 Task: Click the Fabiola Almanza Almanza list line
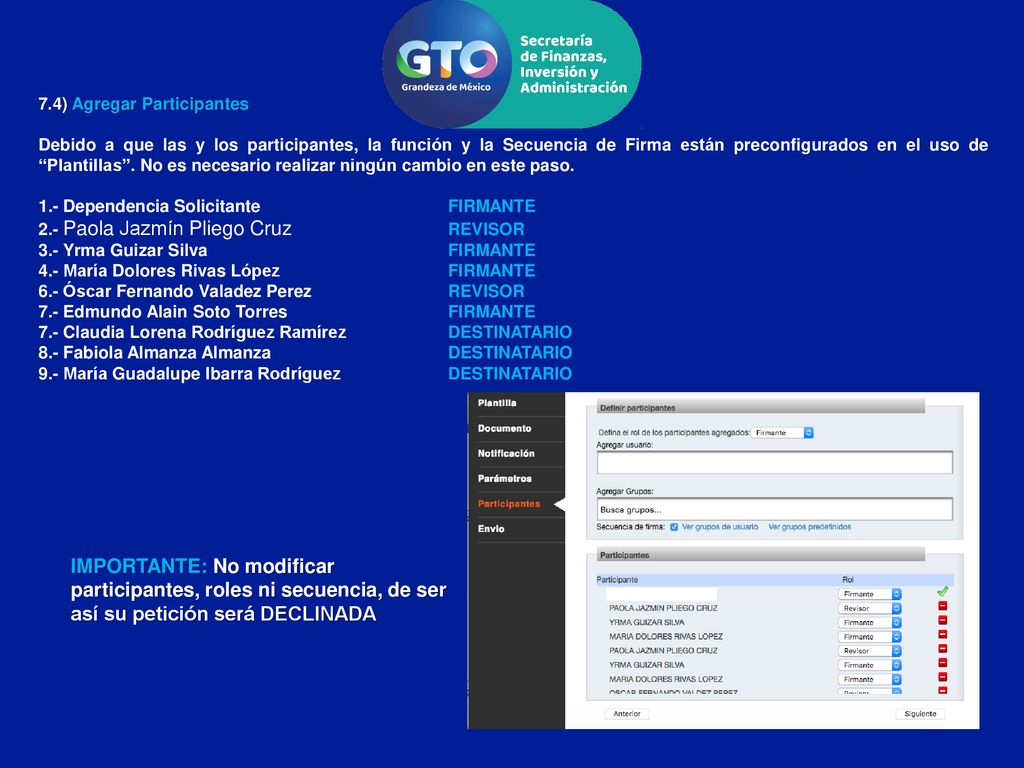154,353
